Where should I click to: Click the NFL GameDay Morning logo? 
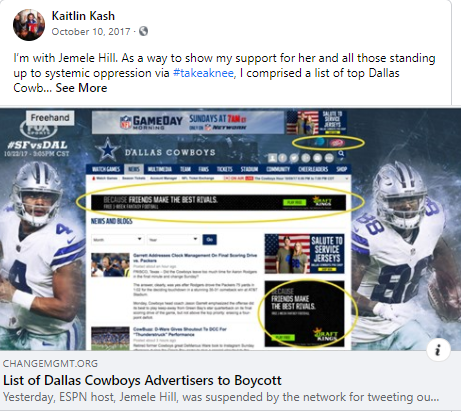point(151,122)
